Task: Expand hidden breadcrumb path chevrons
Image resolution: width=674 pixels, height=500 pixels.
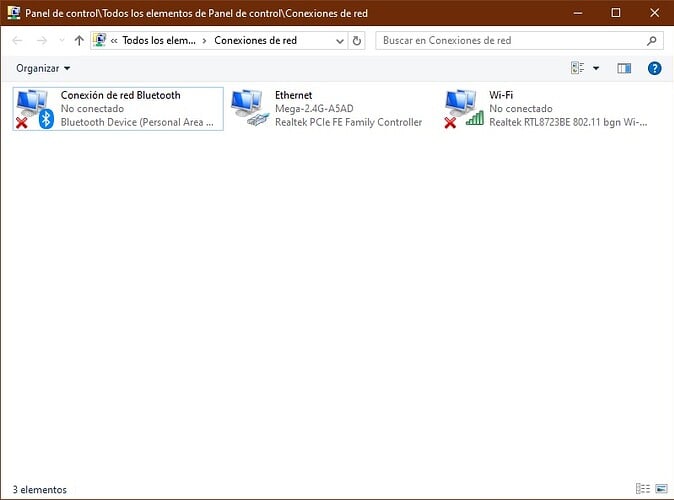Action: click(x=114, y=41)
